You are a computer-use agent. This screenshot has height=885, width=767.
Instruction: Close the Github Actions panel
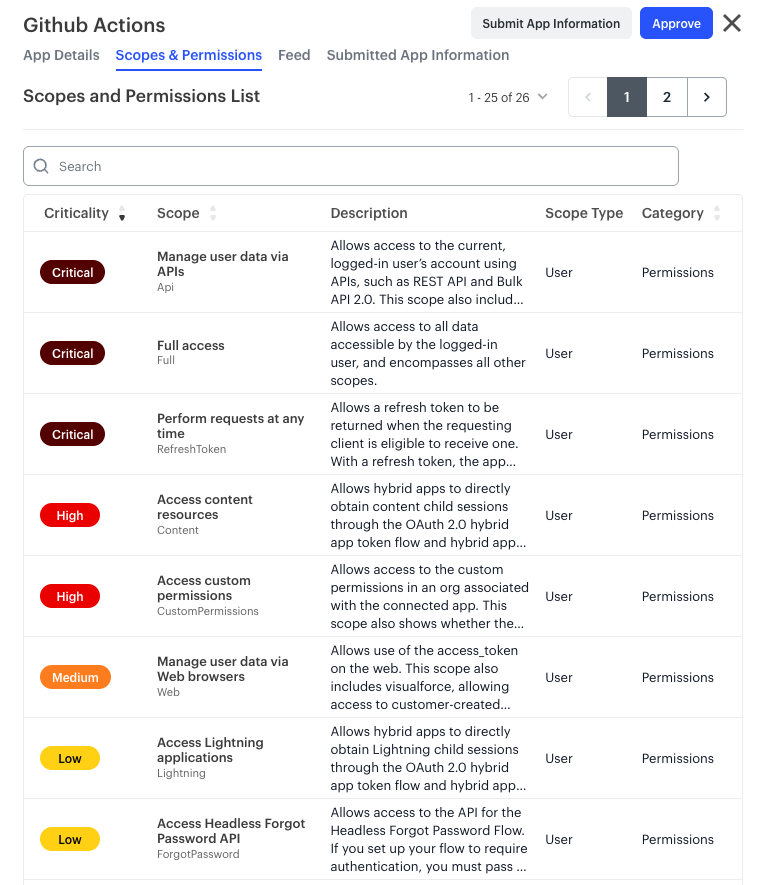point(731,24)
